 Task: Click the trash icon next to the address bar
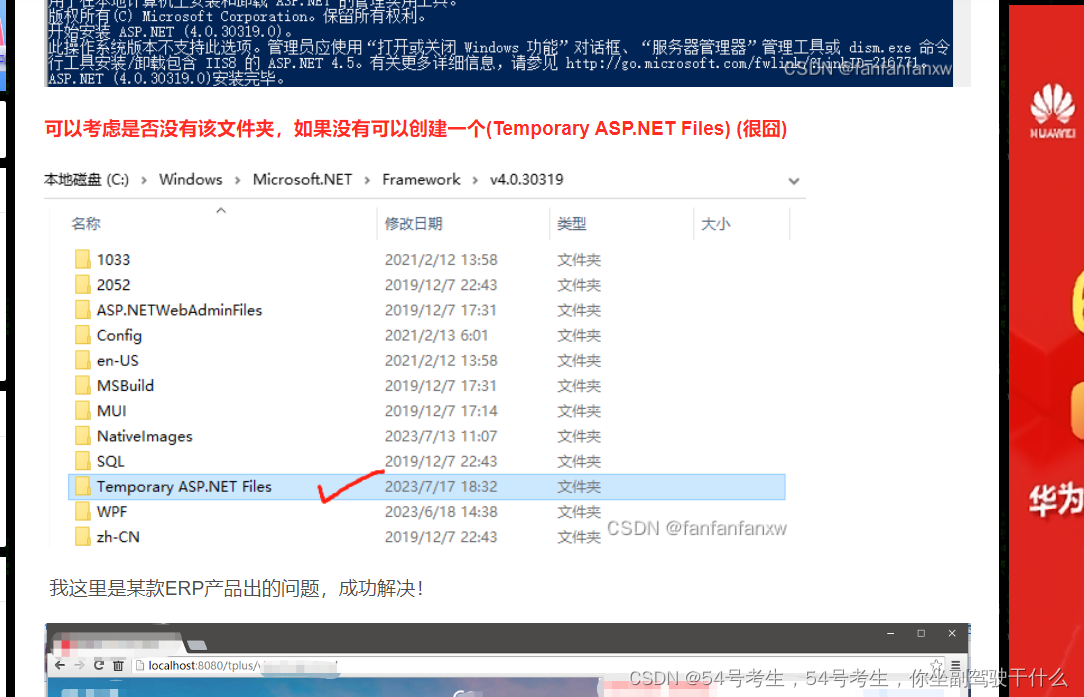[x=118, y=665]
